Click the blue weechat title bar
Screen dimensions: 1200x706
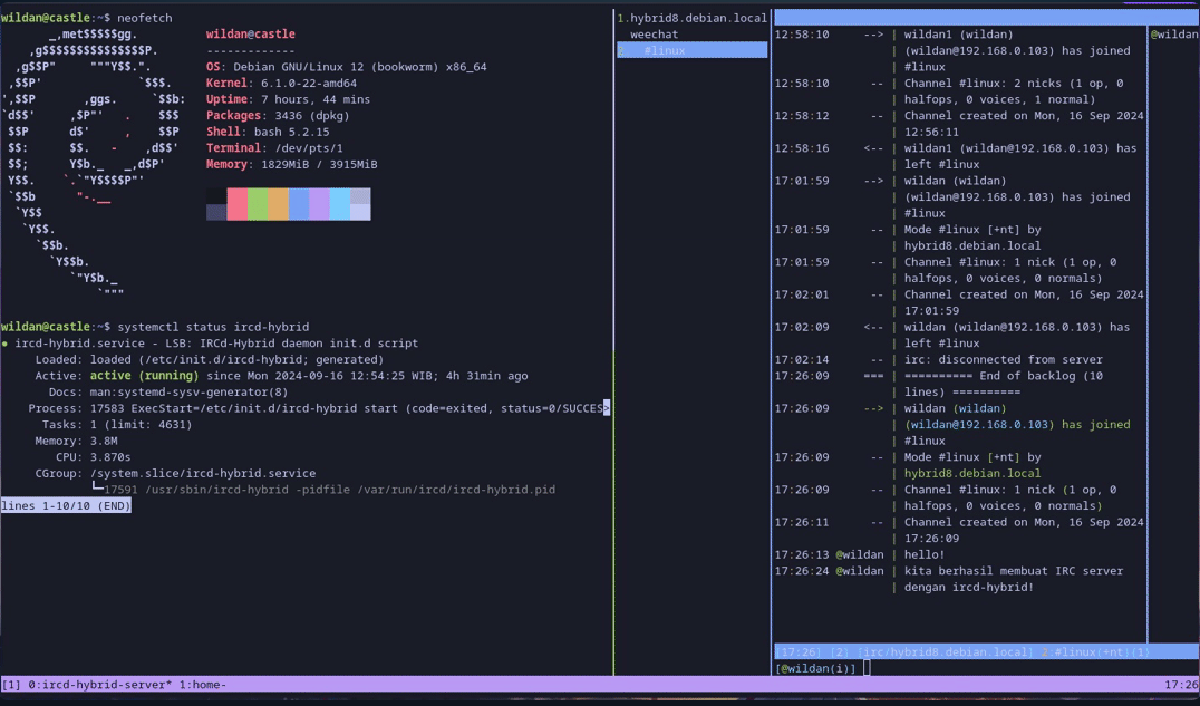click(986, 17)
